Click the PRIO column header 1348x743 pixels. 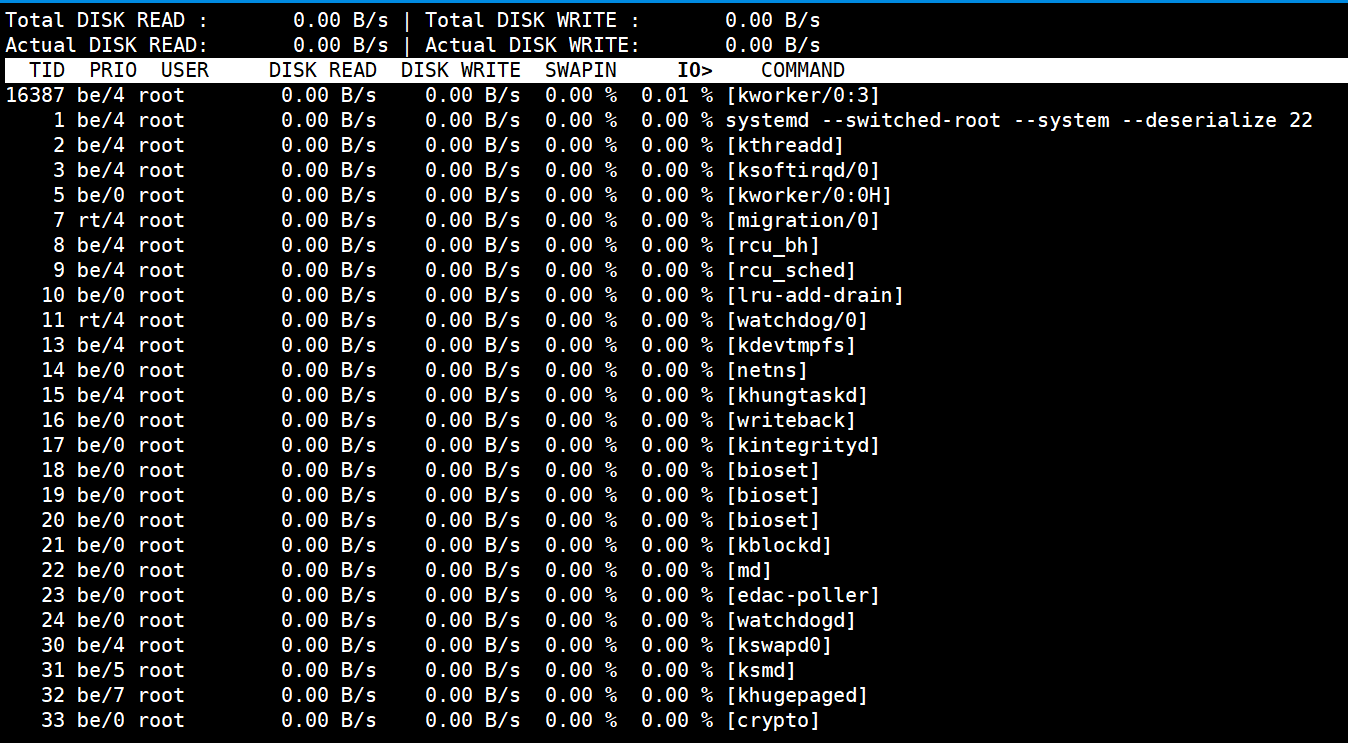tap(113, 70)
